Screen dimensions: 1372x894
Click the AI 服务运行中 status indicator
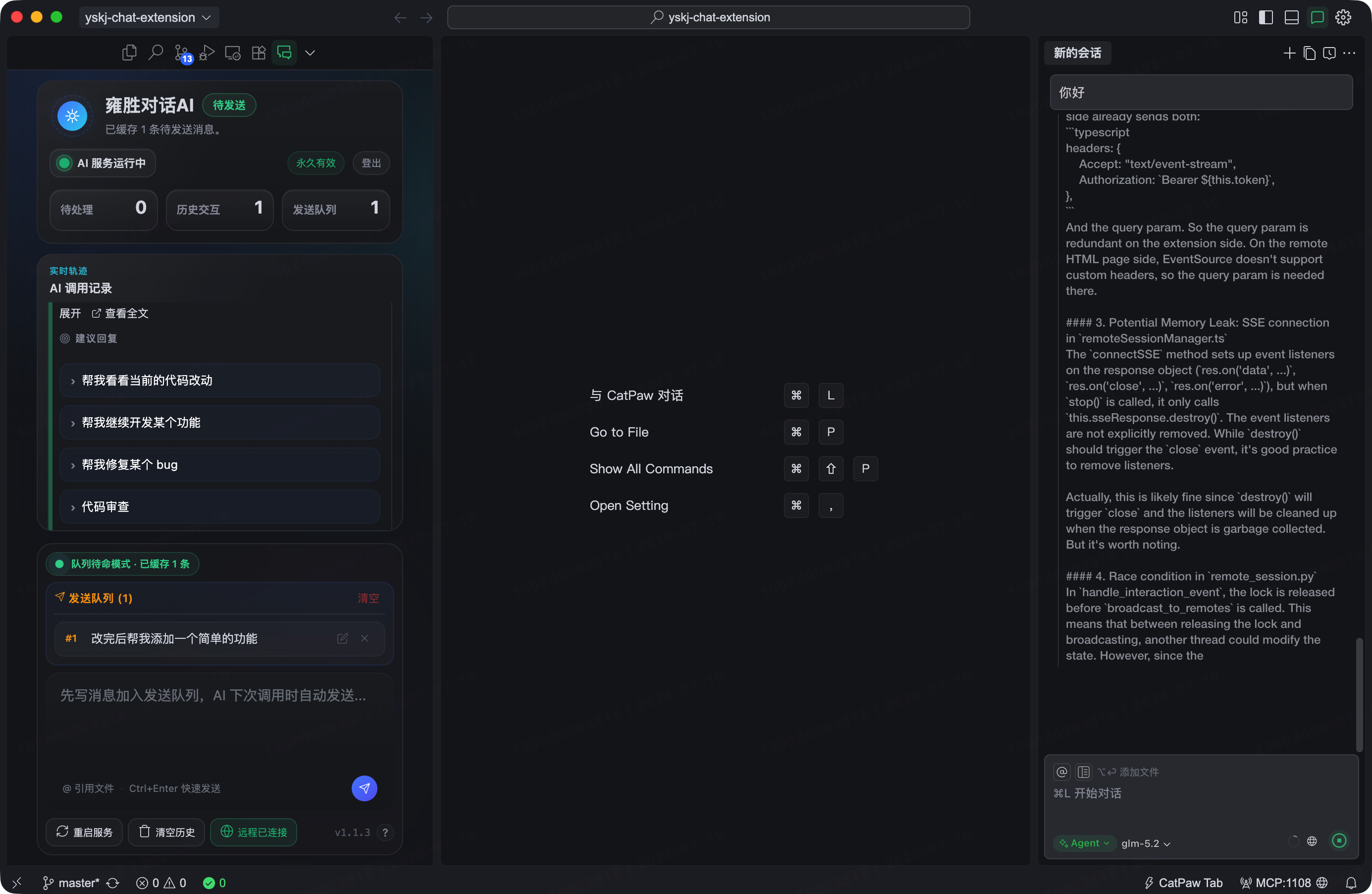(103, 163)
